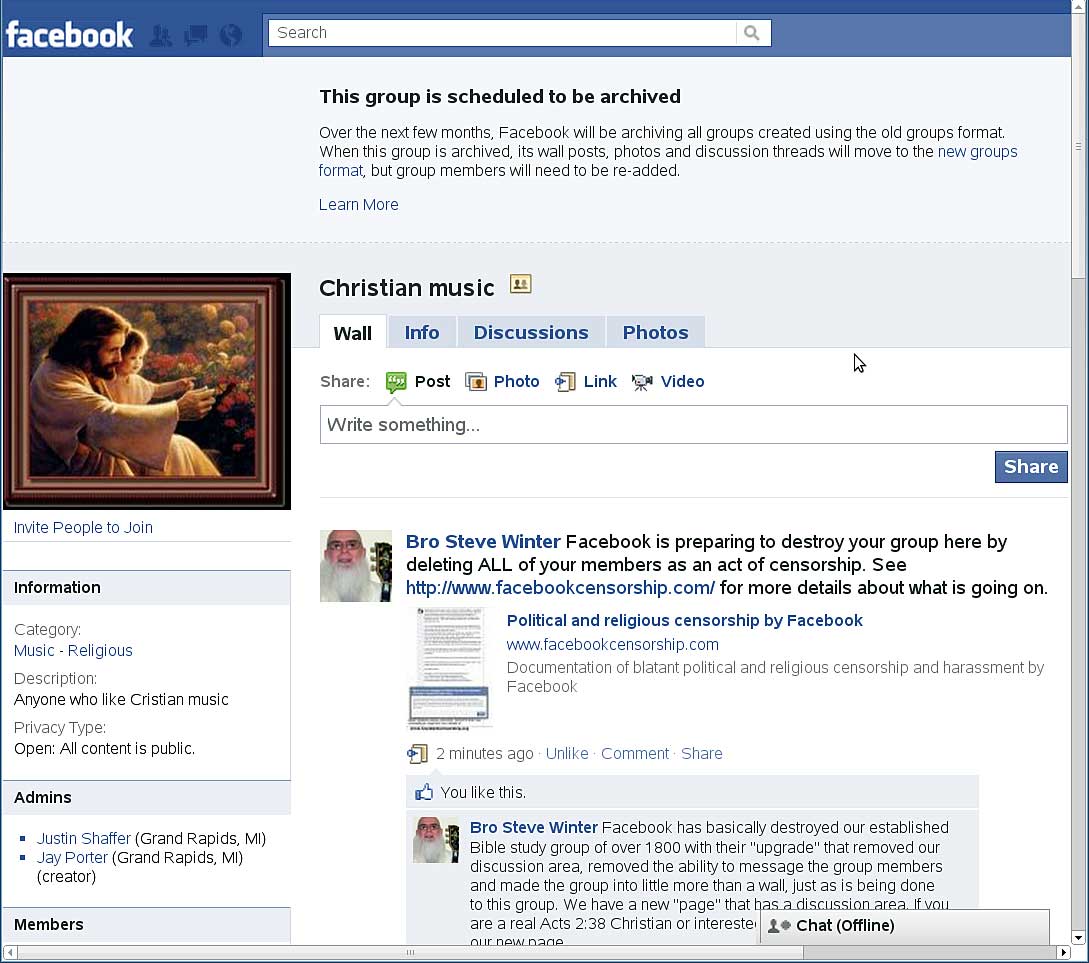The height and width of the screenshot is (963, 1089).
Task: Click the green Post speech-bubble icon
Action: [x=396, y=382]
